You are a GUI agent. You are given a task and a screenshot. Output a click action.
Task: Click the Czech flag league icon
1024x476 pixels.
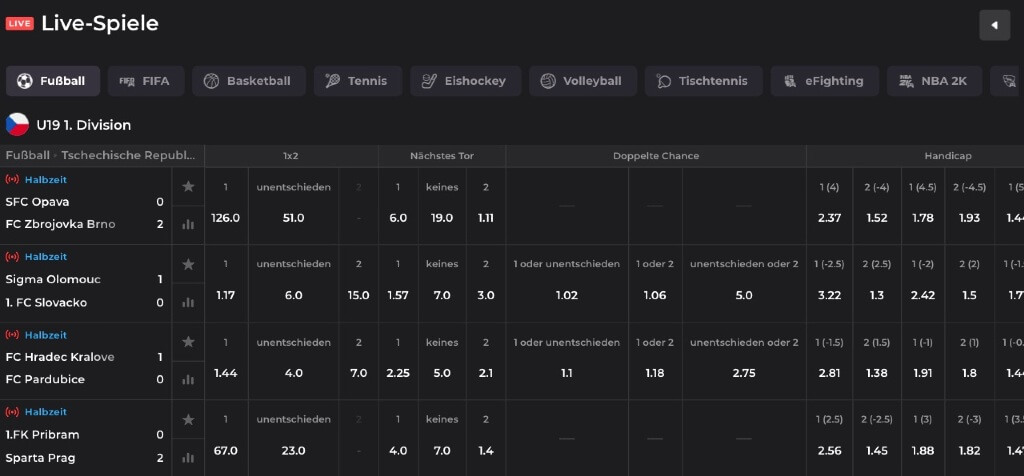click(17, 125)
